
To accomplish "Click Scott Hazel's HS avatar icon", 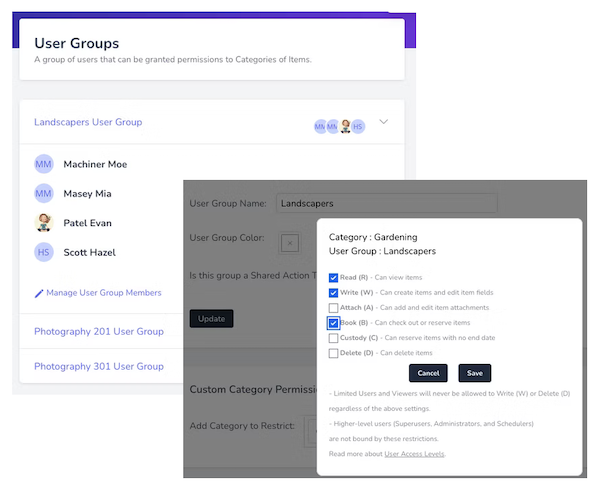I will point(44,252).
